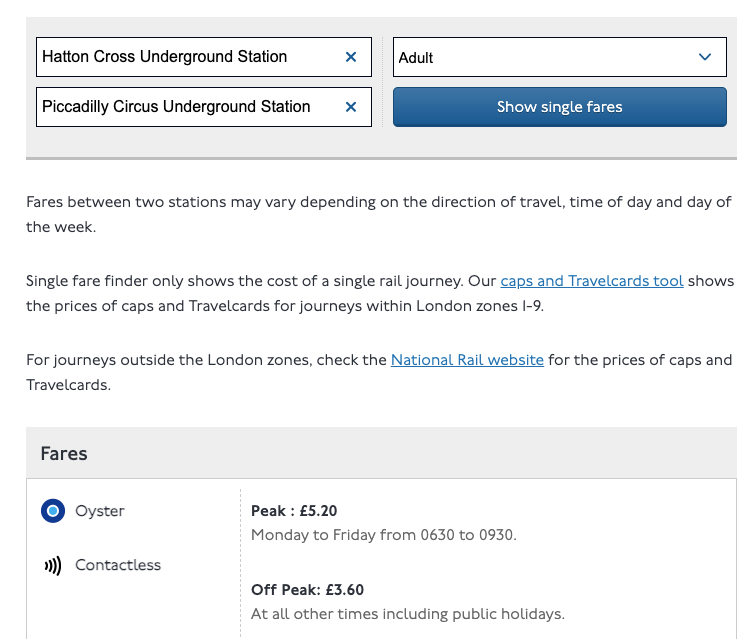
Task: Click the Contactless wave symbol icon
Action: point(52,566)
